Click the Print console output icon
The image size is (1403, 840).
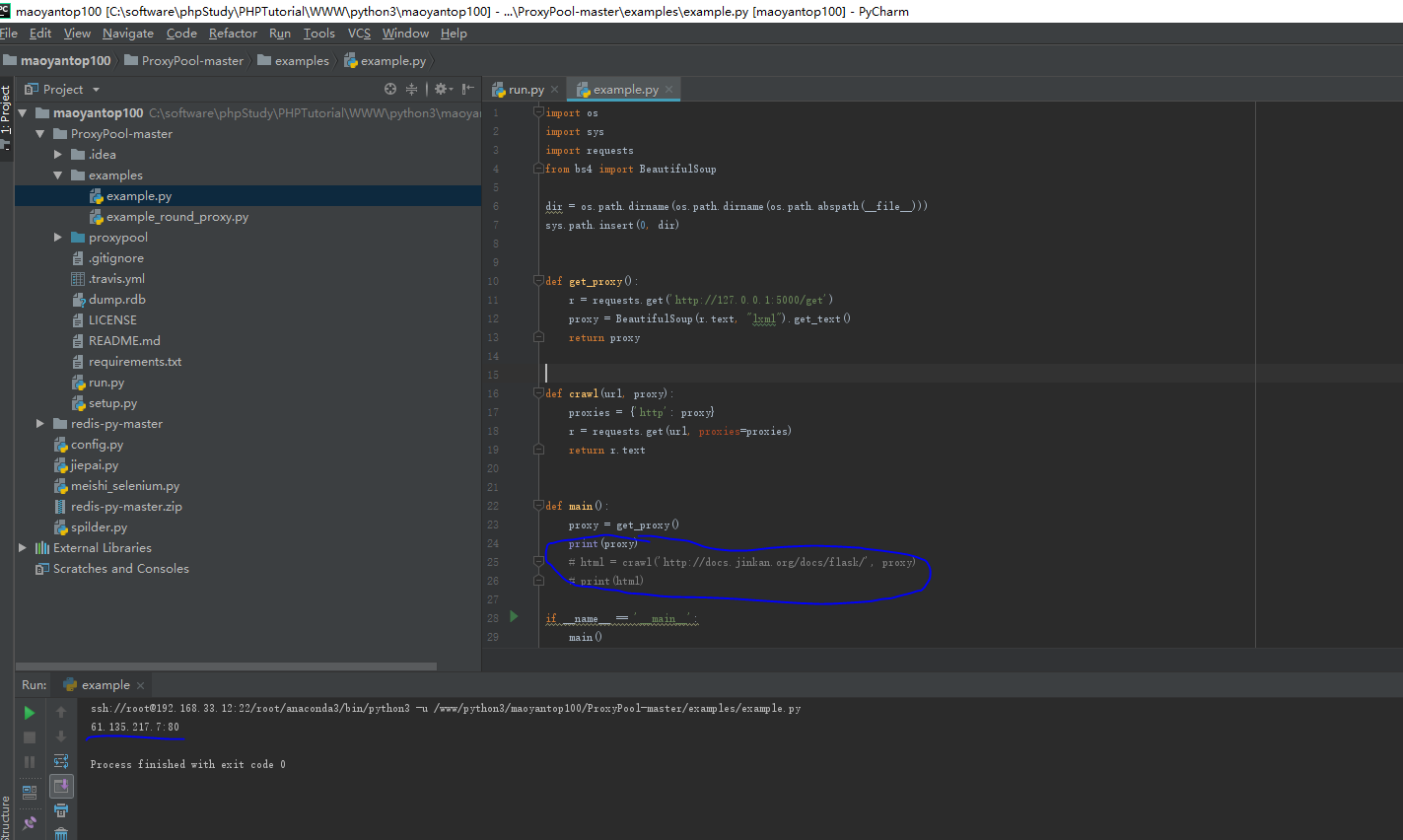point(61,810)
